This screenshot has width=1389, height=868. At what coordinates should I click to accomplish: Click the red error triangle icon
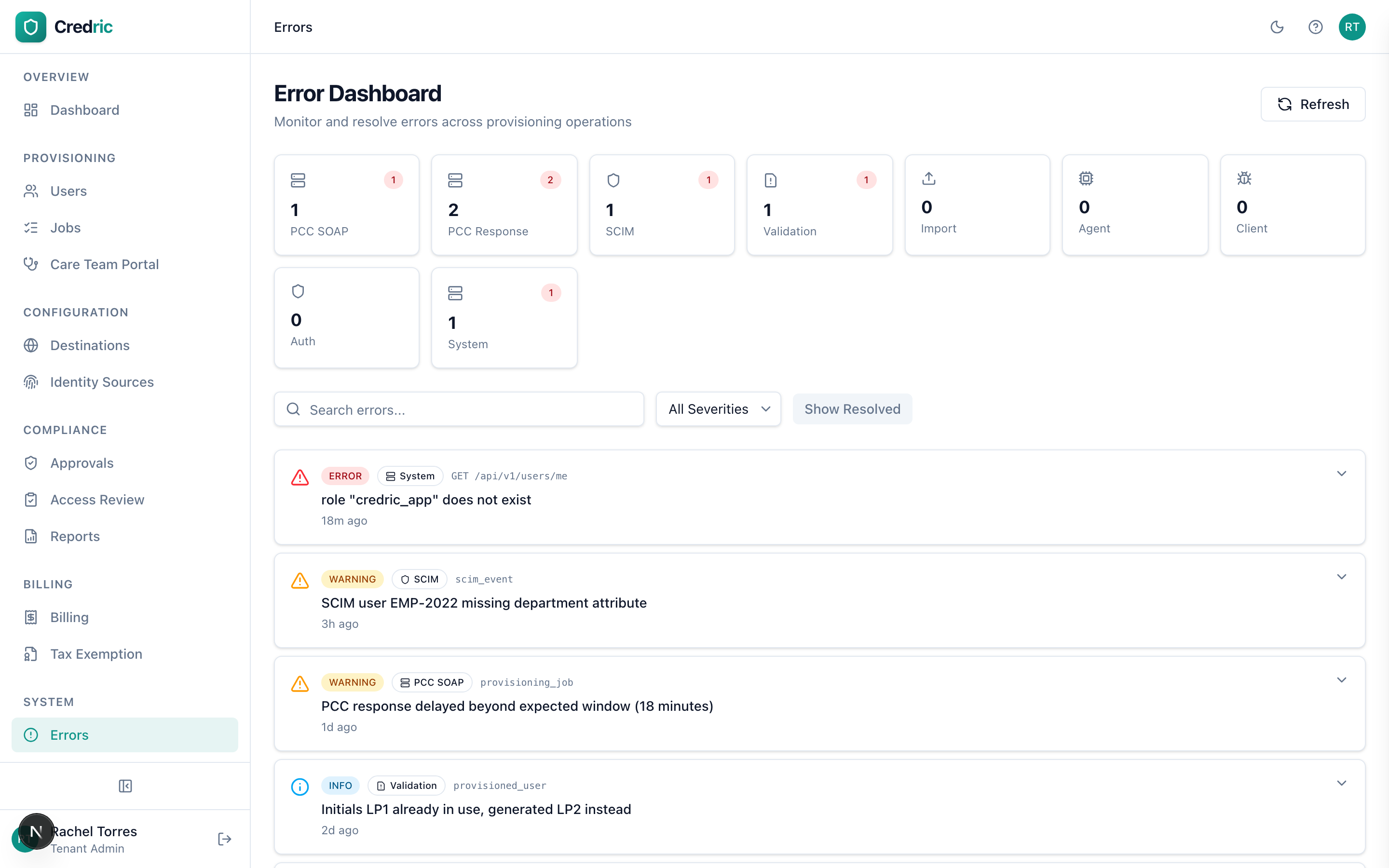click(x=300, y=477)
